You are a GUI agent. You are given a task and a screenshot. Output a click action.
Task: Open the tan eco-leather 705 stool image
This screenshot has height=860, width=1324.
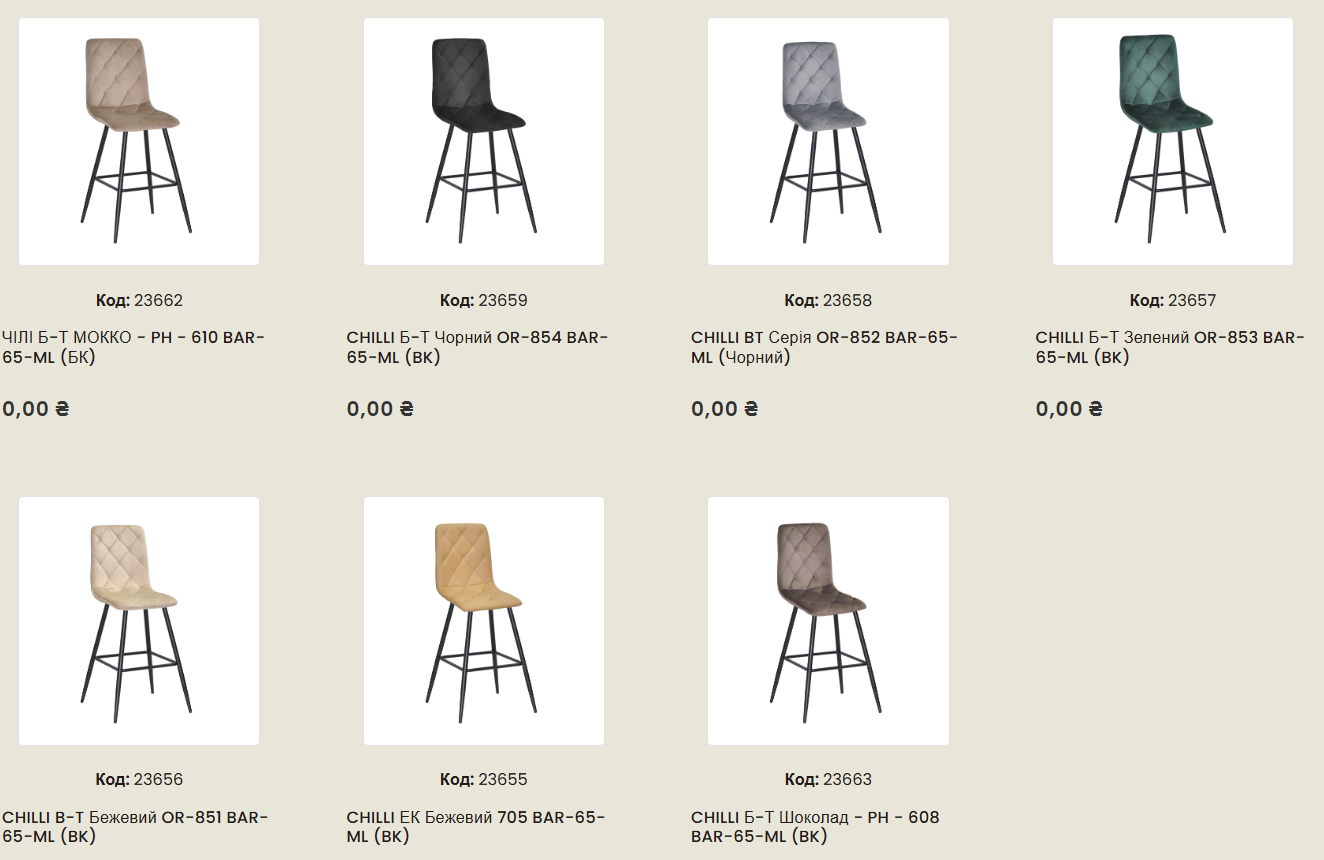(x=484, y=621)
